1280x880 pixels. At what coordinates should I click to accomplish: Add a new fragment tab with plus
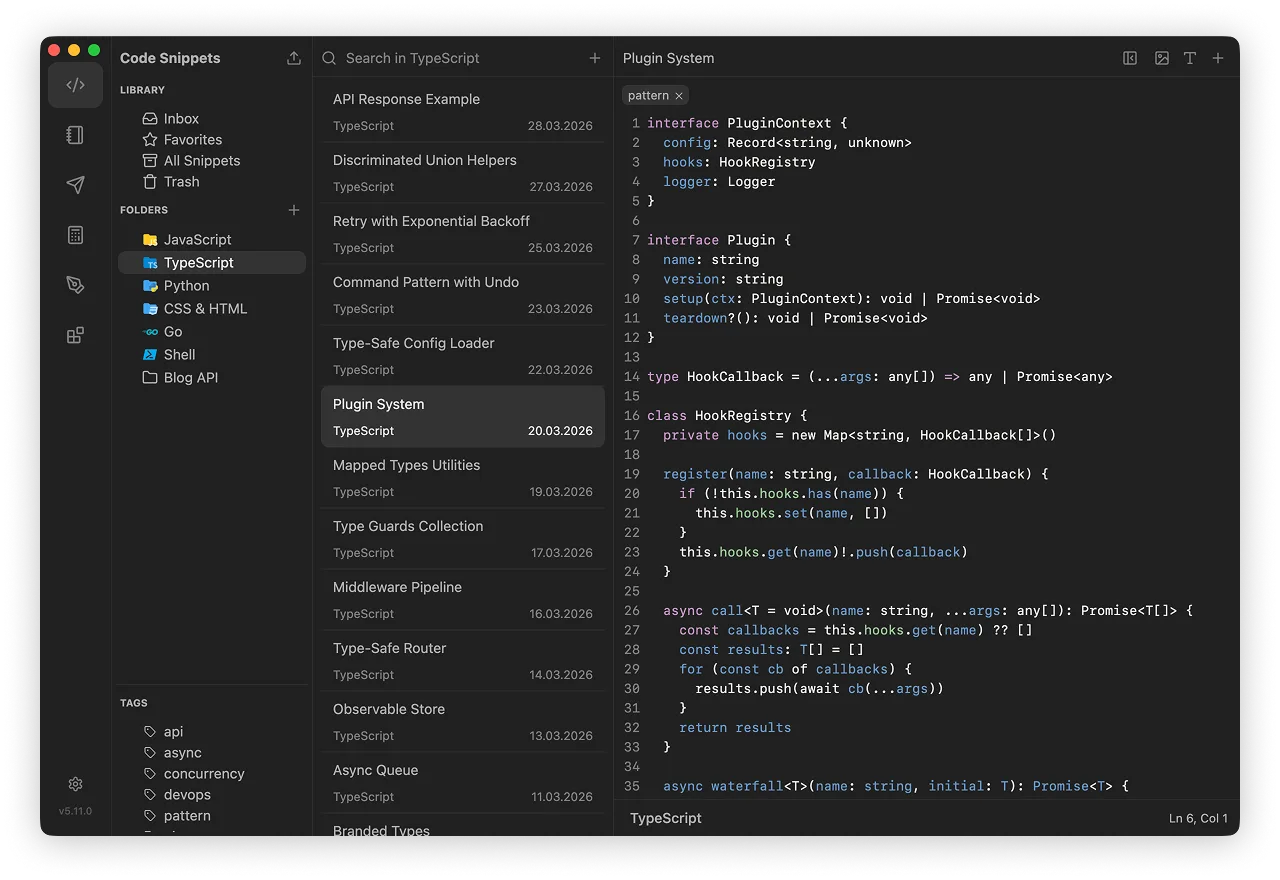(1218, 58)
